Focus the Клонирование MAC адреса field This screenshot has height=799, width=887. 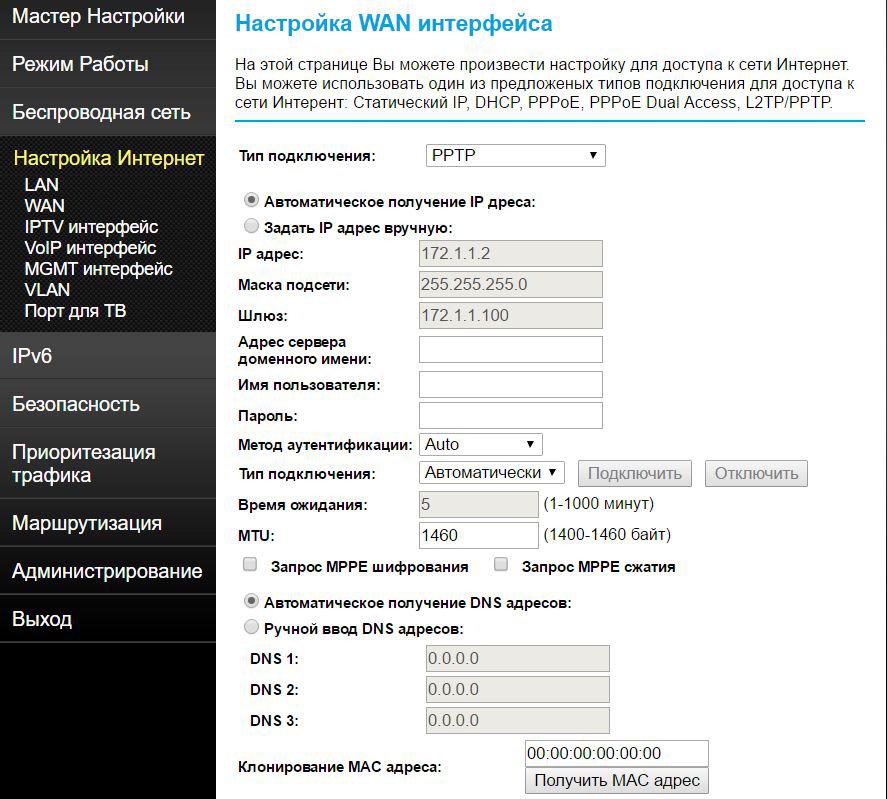point(617,753)
